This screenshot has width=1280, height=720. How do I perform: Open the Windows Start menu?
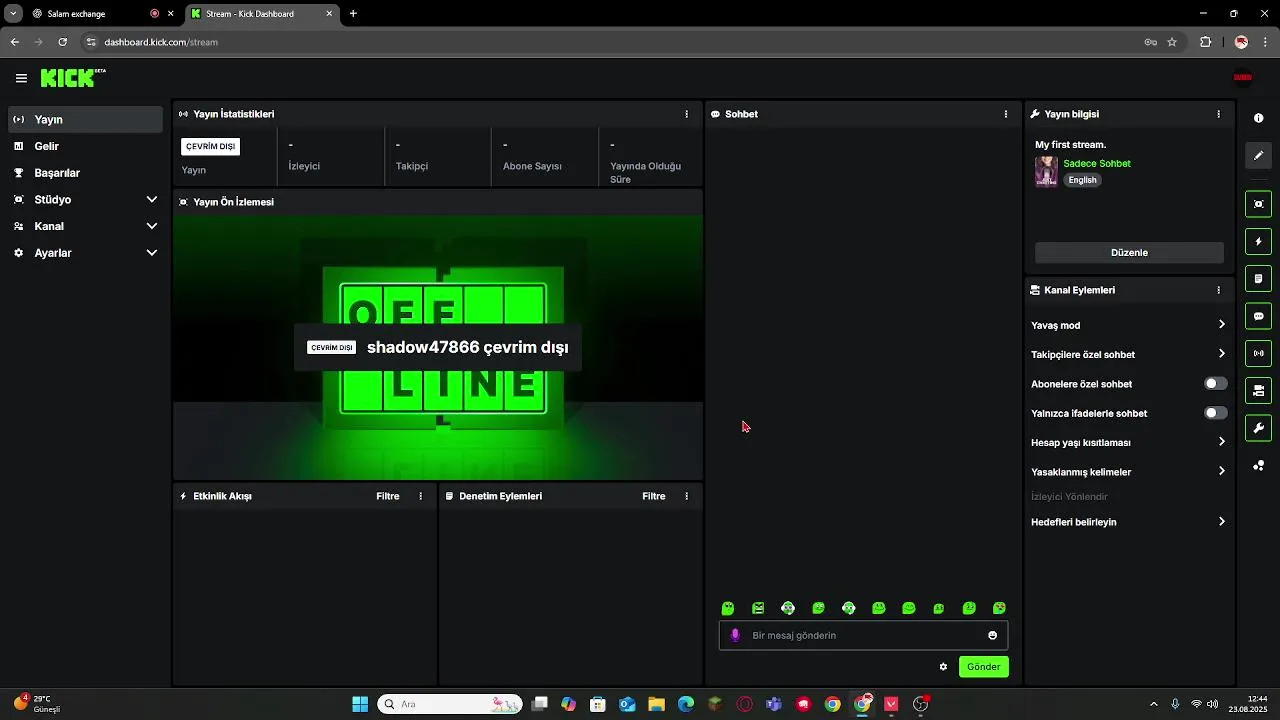click(360, 704)
